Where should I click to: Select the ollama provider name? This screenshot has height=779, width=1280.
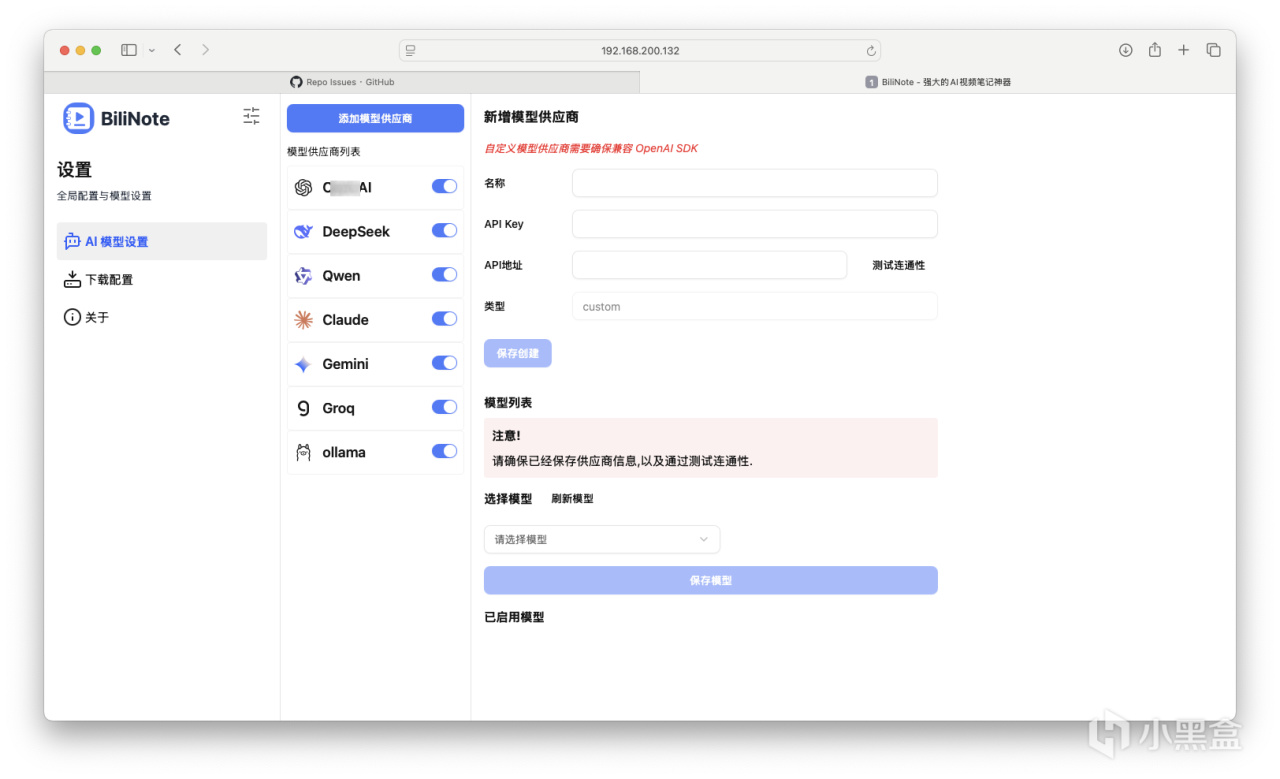(x=344, y=452)
